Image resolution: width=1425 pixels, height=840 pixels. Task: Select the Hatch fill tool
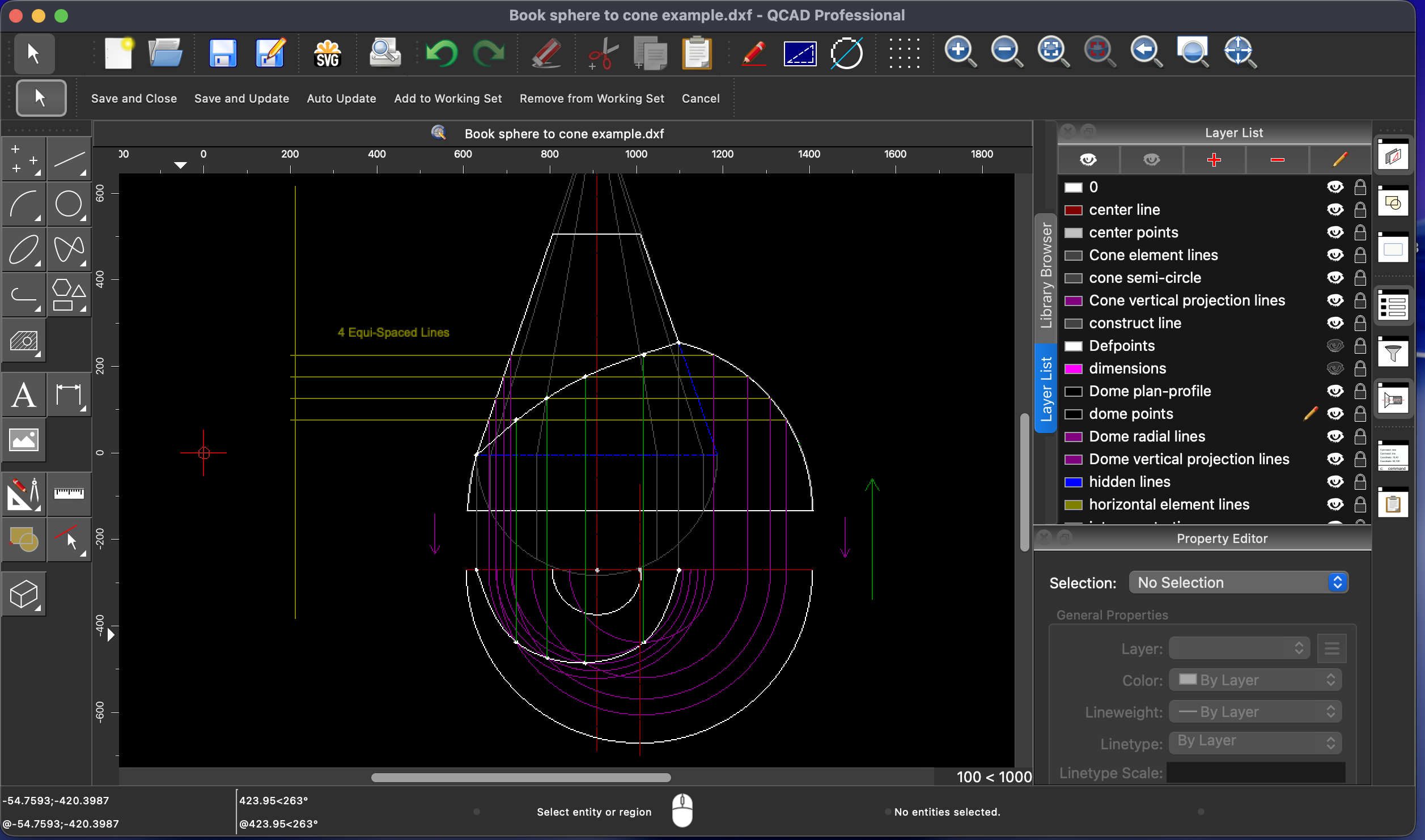point(24,341)
